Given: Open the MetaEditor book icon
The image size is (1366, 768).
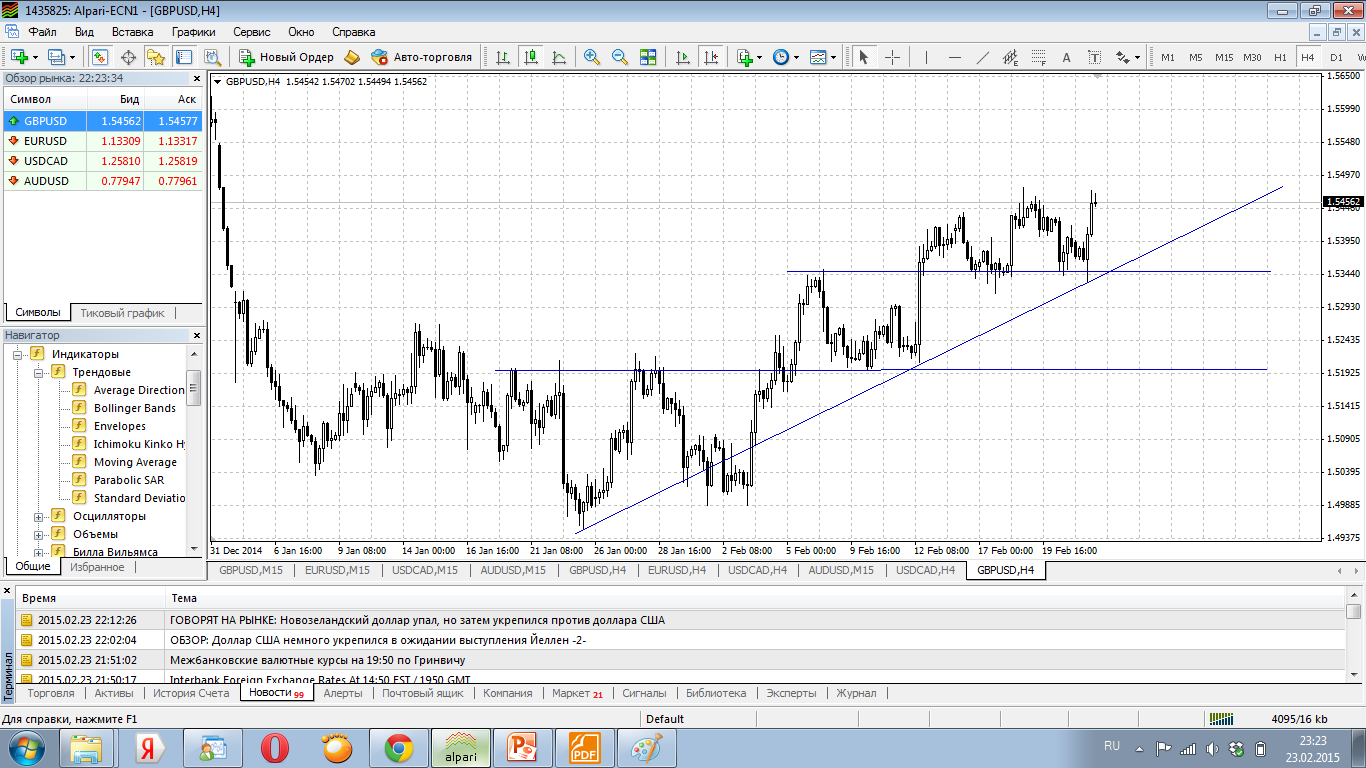Looking at the screenshot, I should point(352,57).
